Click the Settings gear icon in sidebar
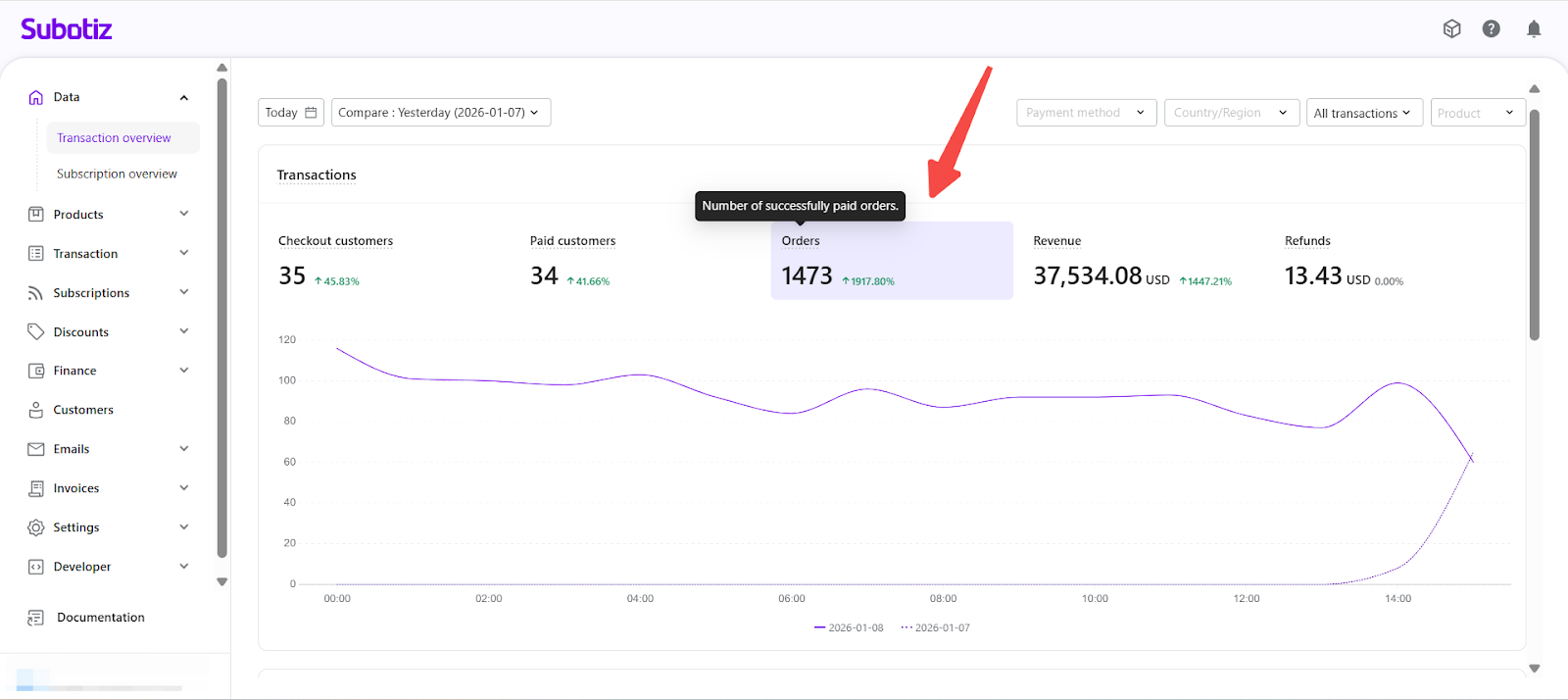1568x700 pixels. tap(36, 527)
